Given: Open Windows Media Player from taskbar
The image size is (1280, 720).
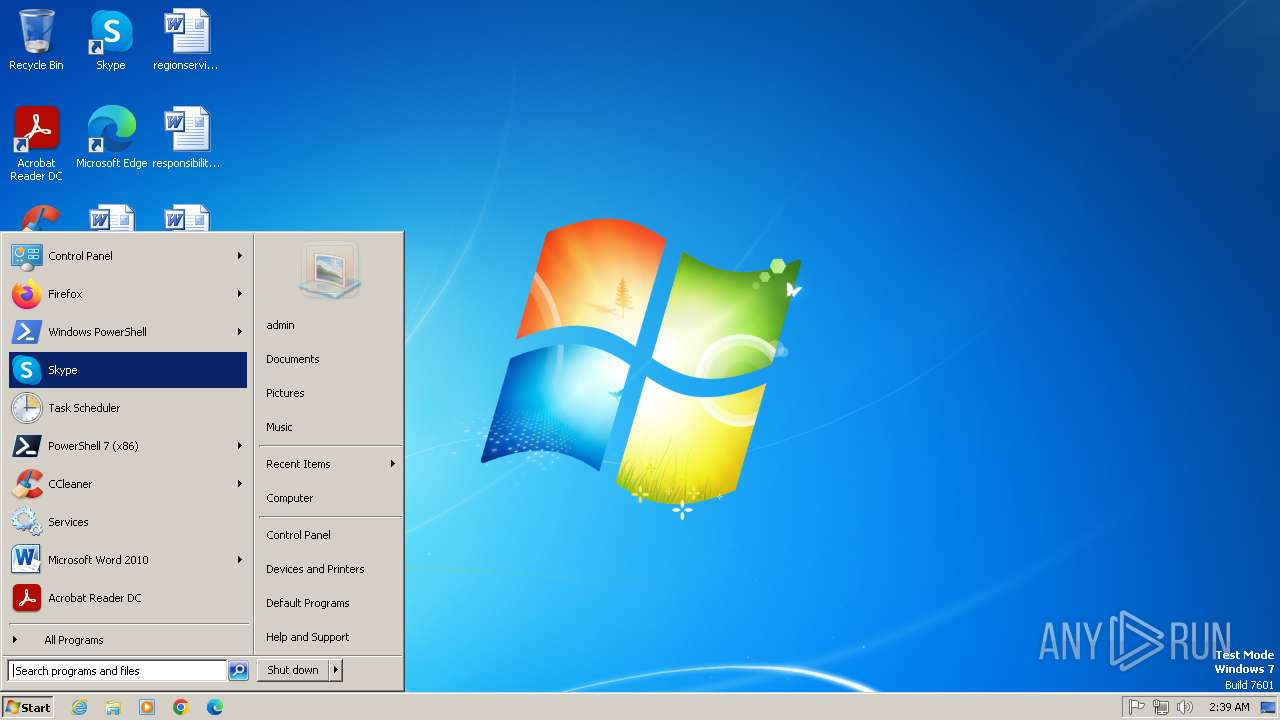Looking at the screenshot, I should click(x=147, y=707).
